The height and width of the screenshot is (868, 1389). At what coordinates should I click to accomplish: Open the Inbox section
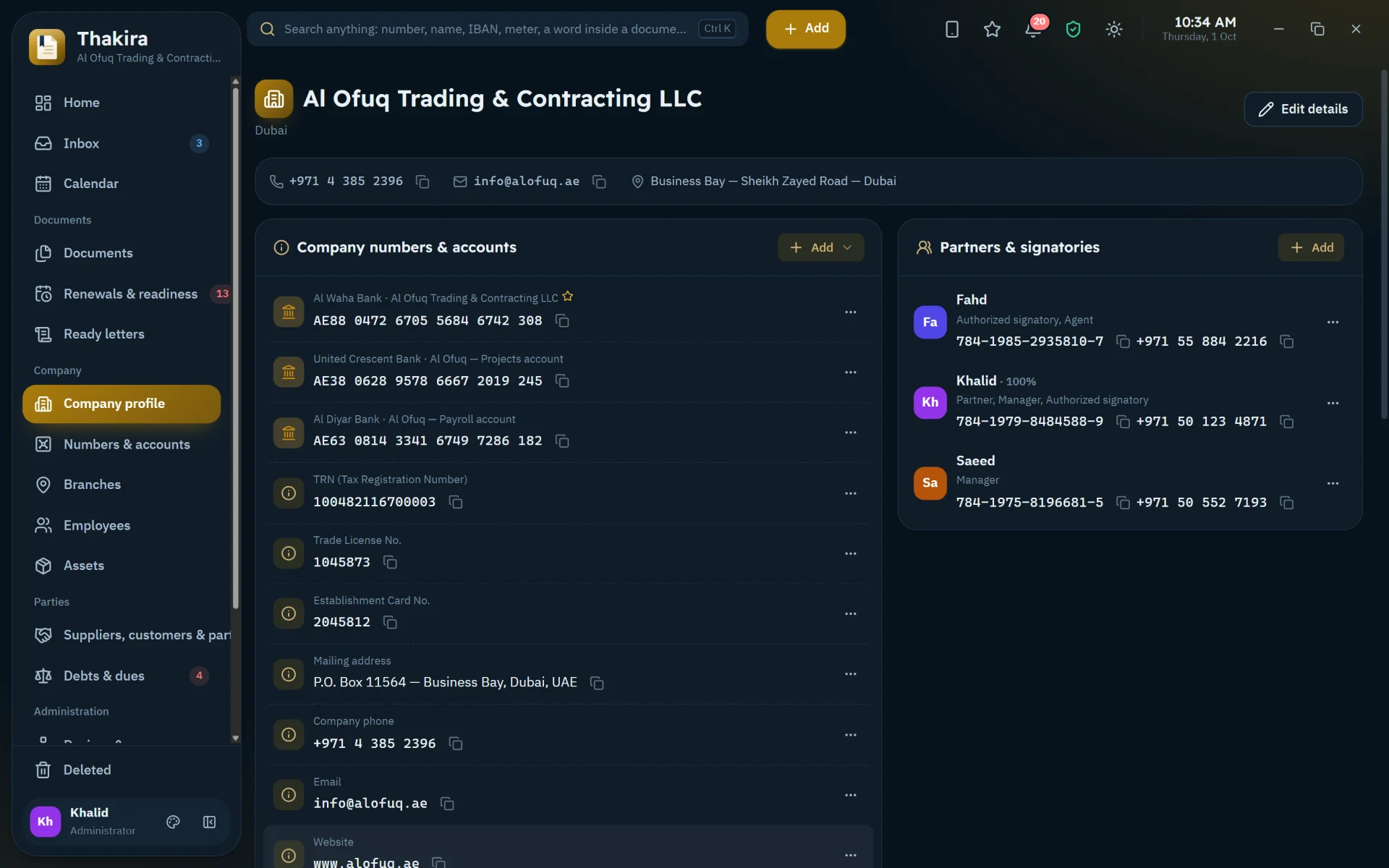(x=122, y=143)
